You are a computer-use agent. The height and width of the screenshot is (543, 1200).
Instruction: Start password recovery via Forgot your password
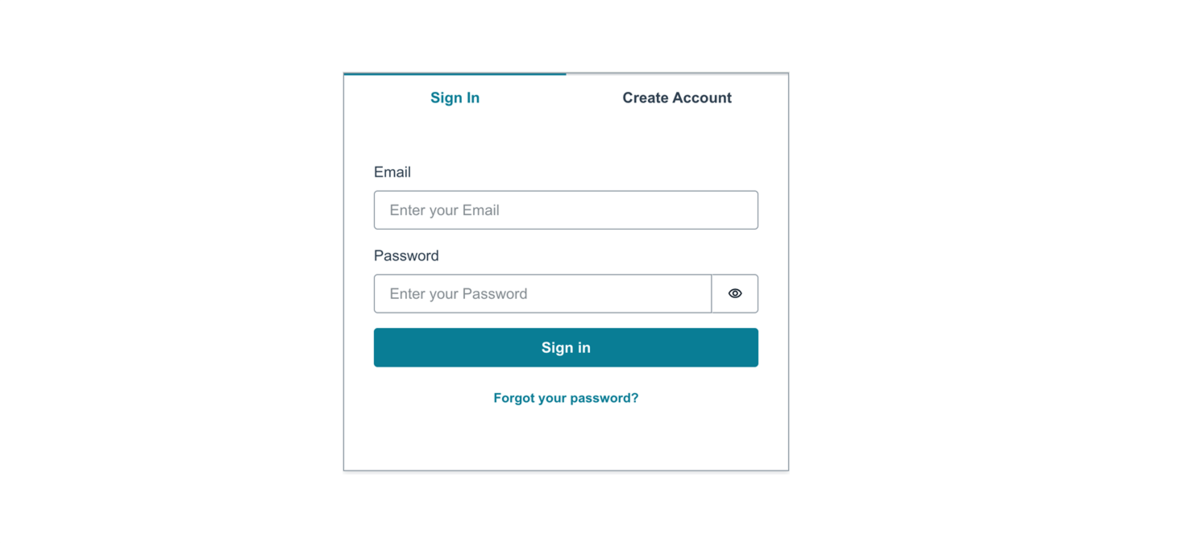566,398
